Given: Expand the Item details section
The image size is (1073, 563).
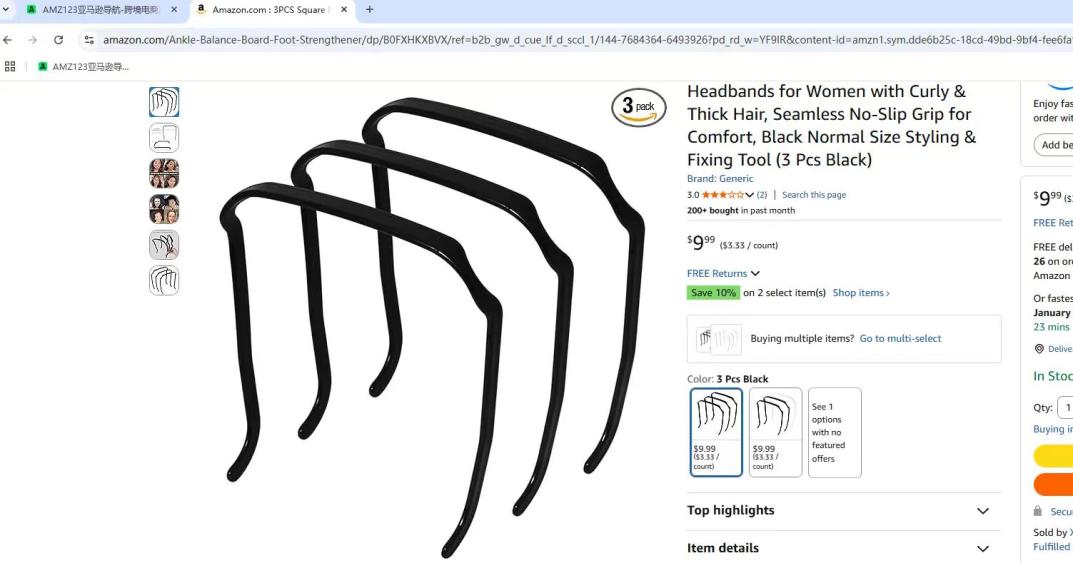Looking at the screenshot, I should click(838, 548).
